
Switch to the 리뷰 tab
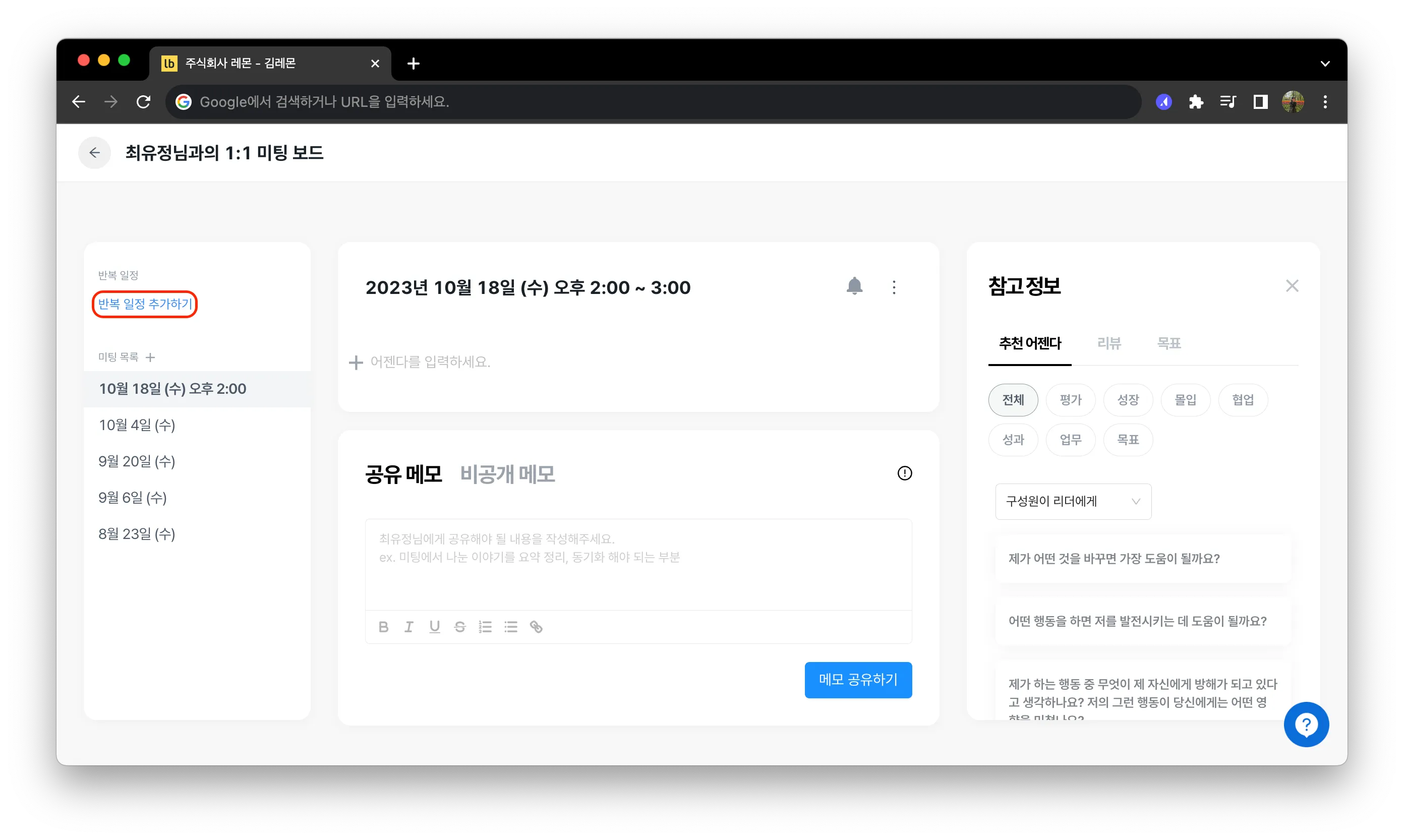1109,343
